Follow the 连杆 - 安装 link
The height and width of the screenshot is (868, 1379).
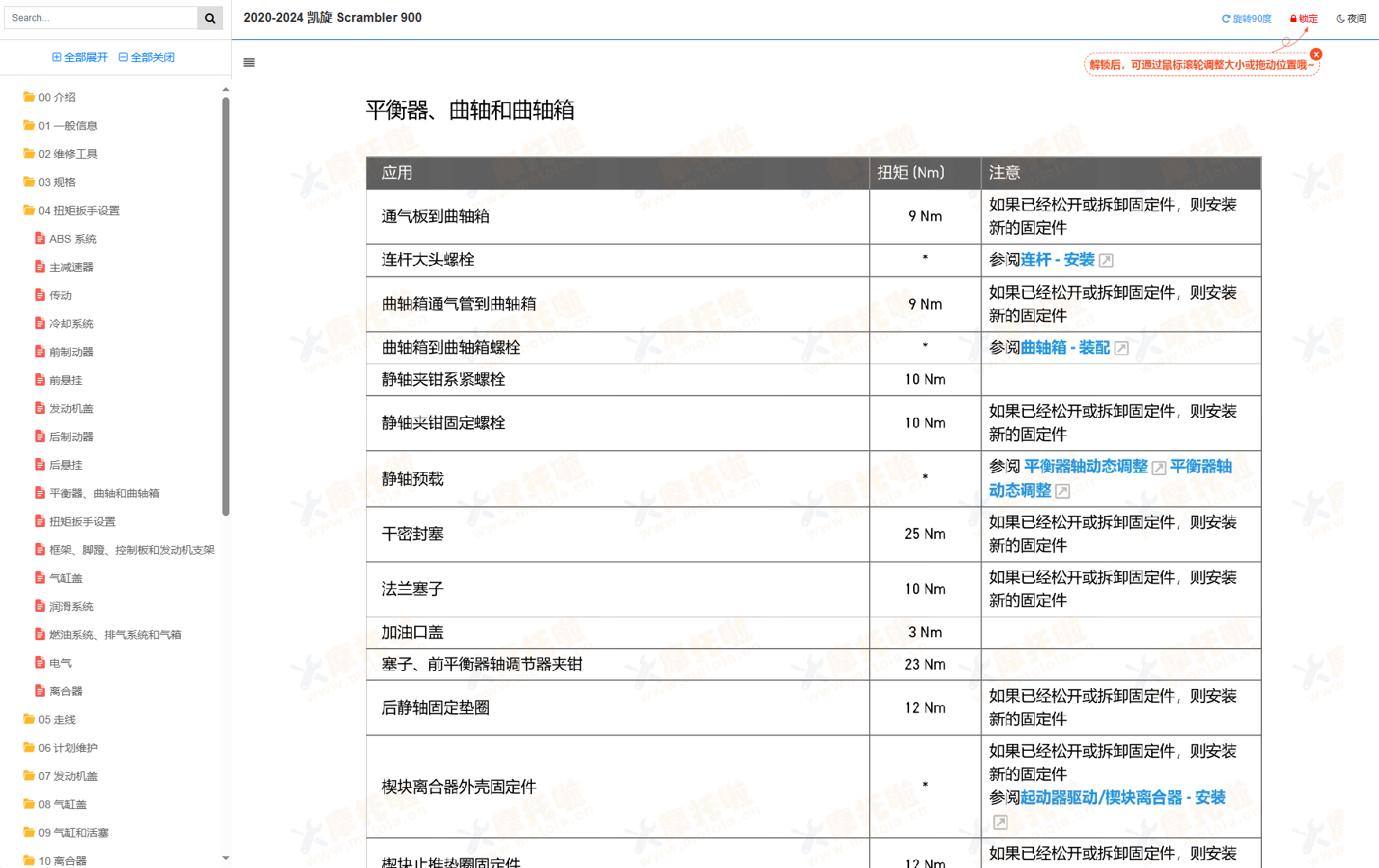tap(1058, 260)
